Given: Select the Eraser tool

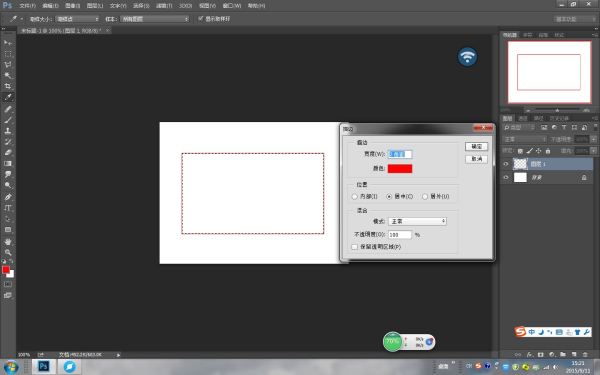Looking at the screenshot, I should click(8, 152).
